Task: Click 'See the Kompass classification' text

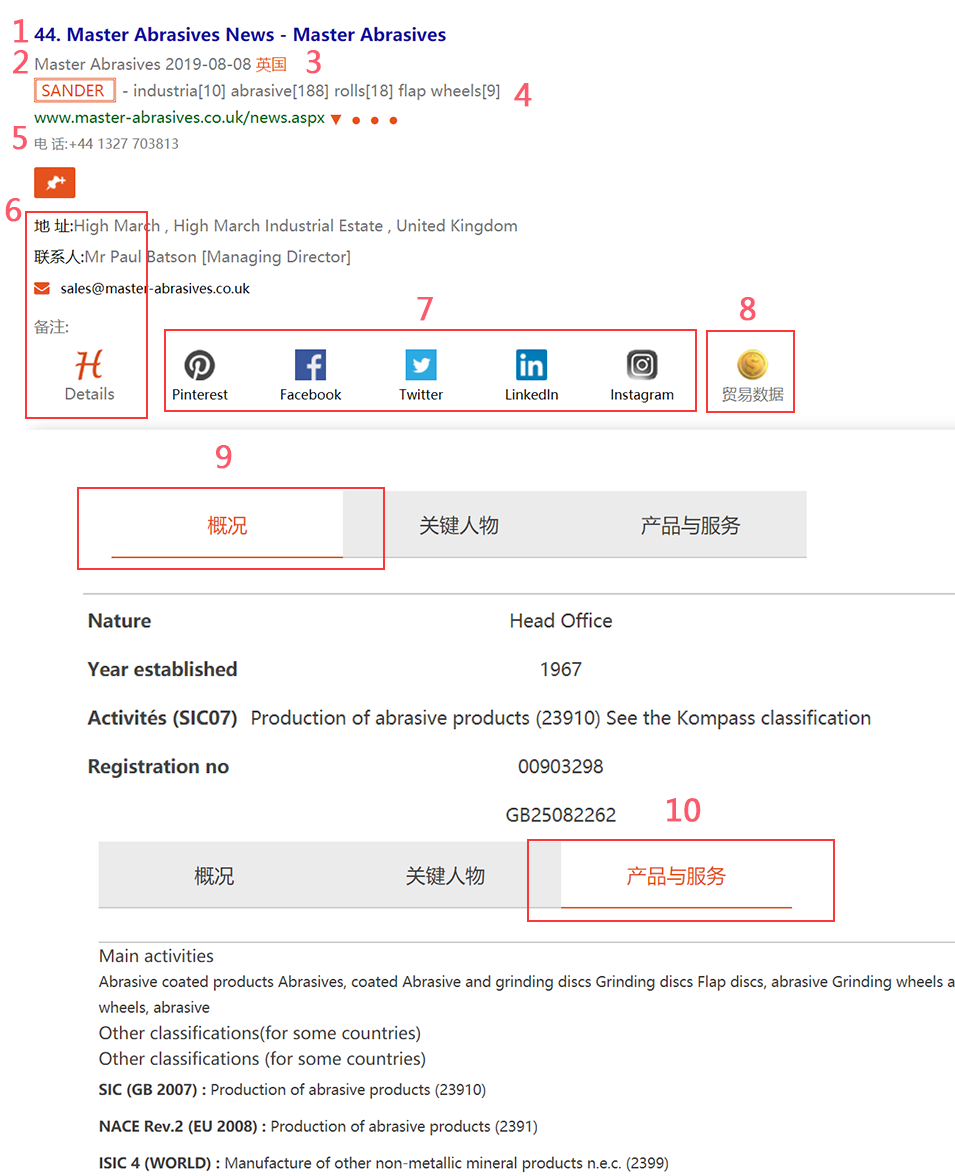Action: pos(738,718)
